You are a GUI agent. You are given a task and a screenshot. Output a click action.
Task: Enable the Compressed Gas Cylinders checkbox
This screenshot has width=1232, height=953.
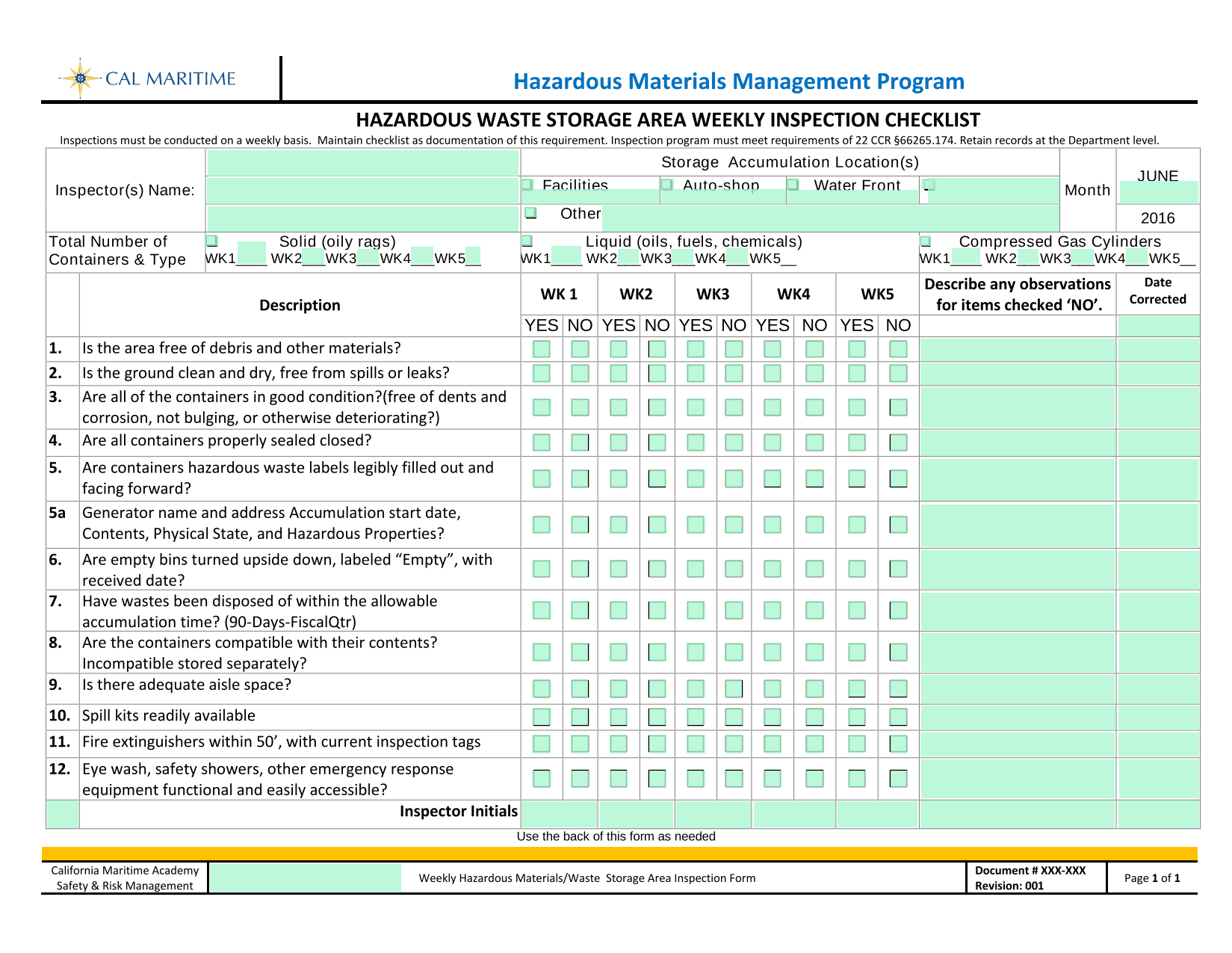point(926,241)
